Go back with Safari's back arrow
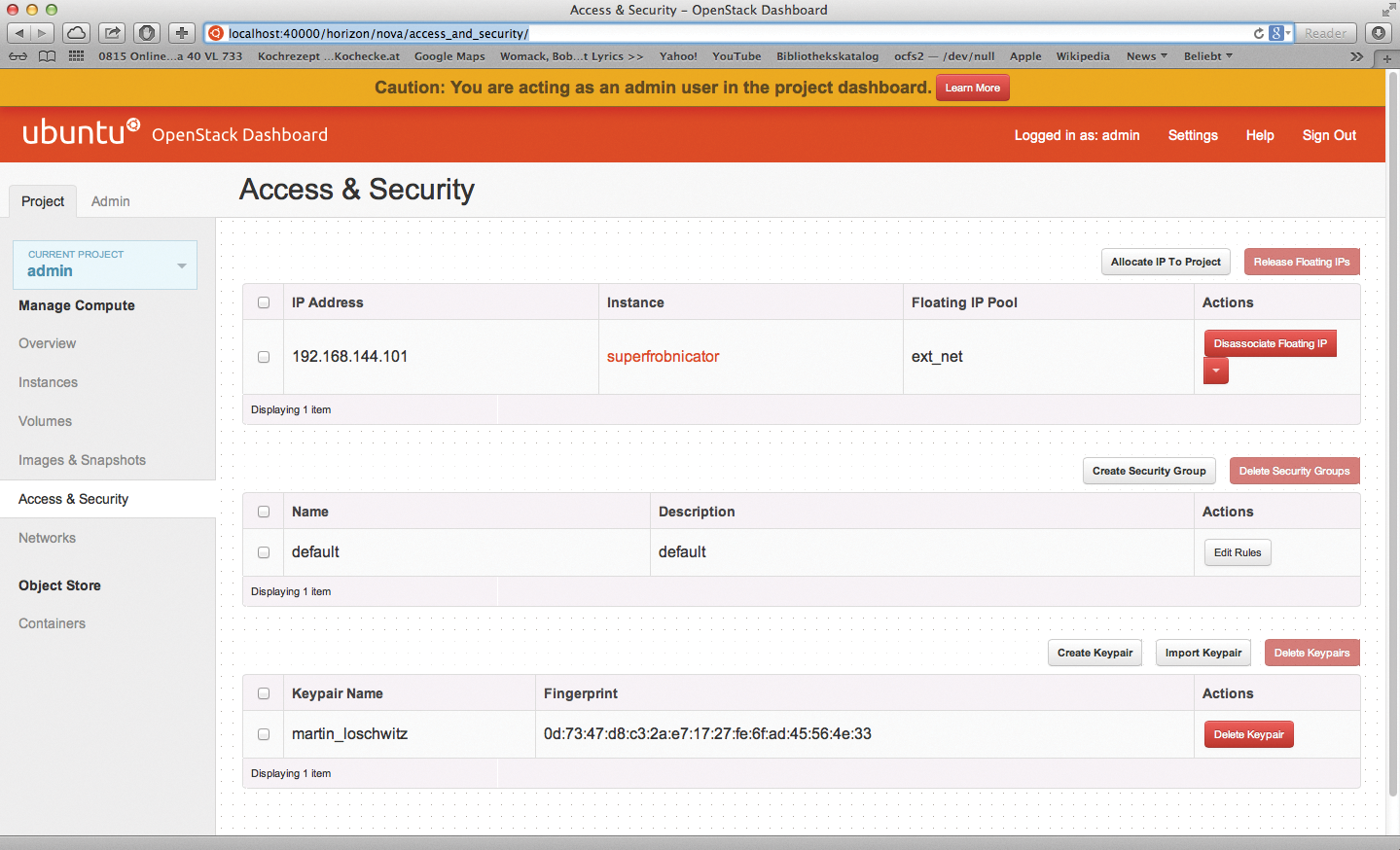The width and height of the screenshot is (1400, 850). (19, 33)
